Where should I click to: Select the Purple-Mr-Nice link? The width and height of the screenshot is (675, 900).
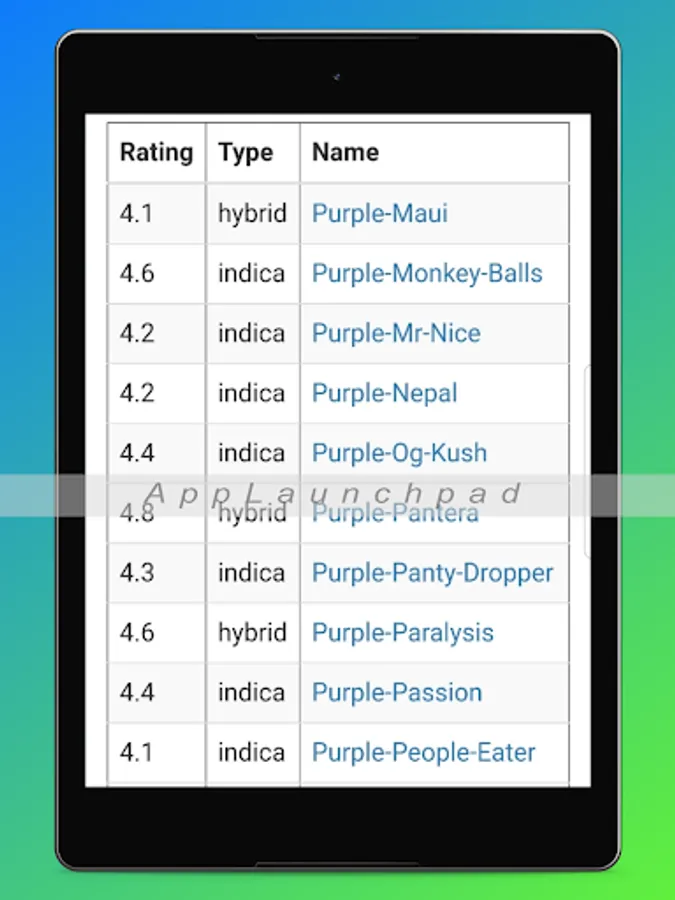tap(396, 333)
